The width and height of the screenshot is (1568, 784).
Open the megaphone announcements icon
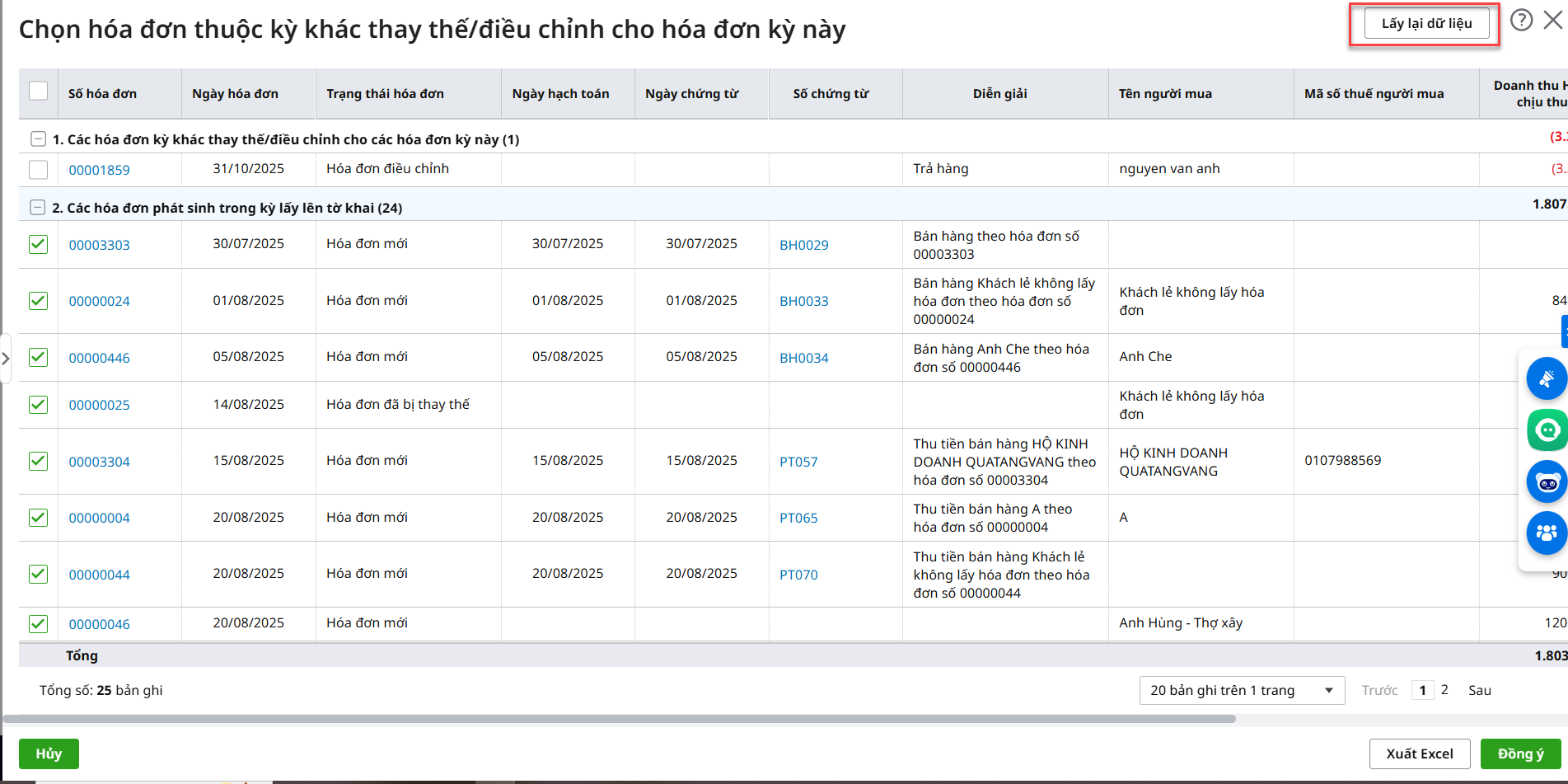[1546, 378]
